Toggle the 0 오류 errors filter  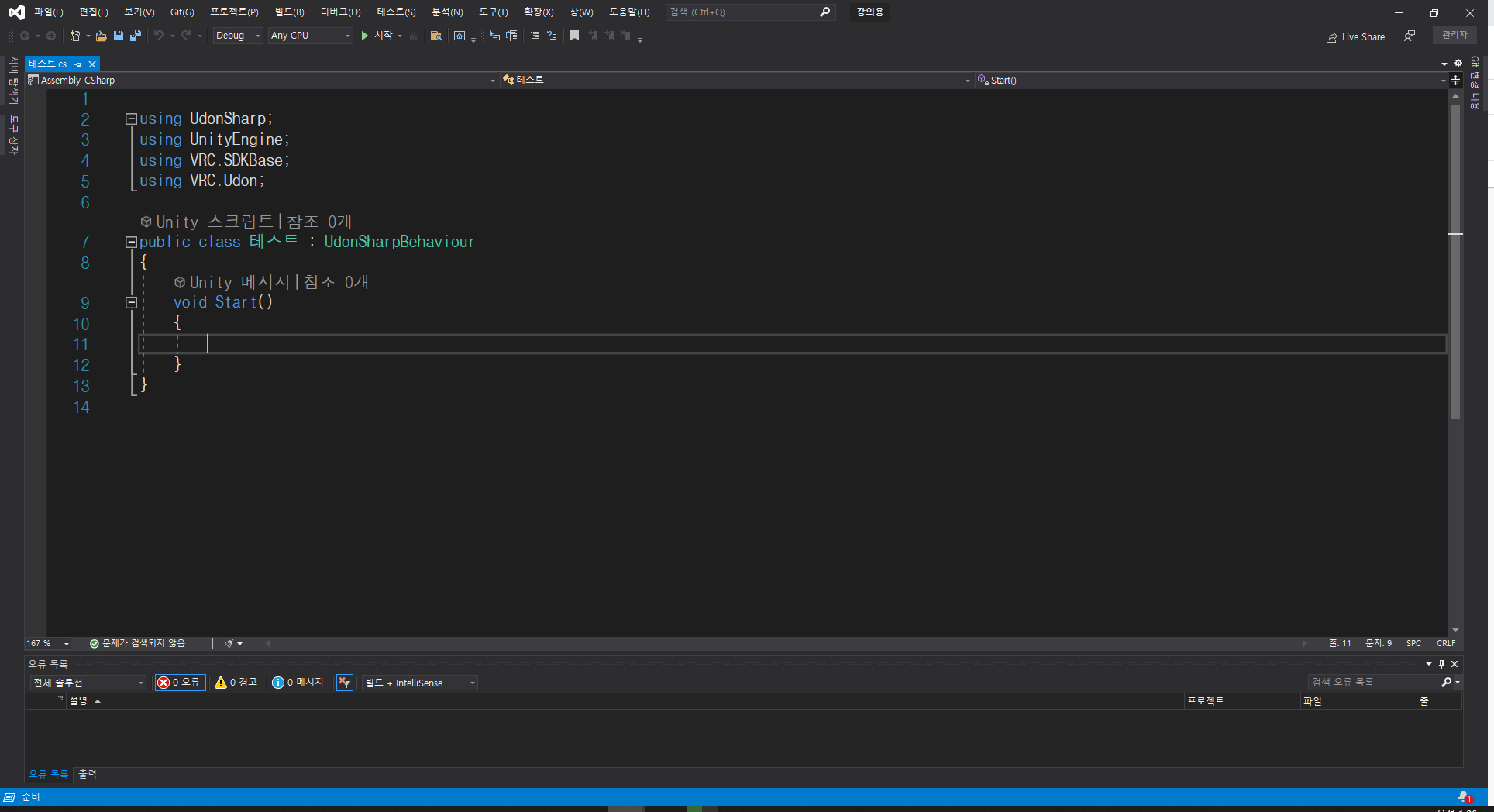pos(180,683)
